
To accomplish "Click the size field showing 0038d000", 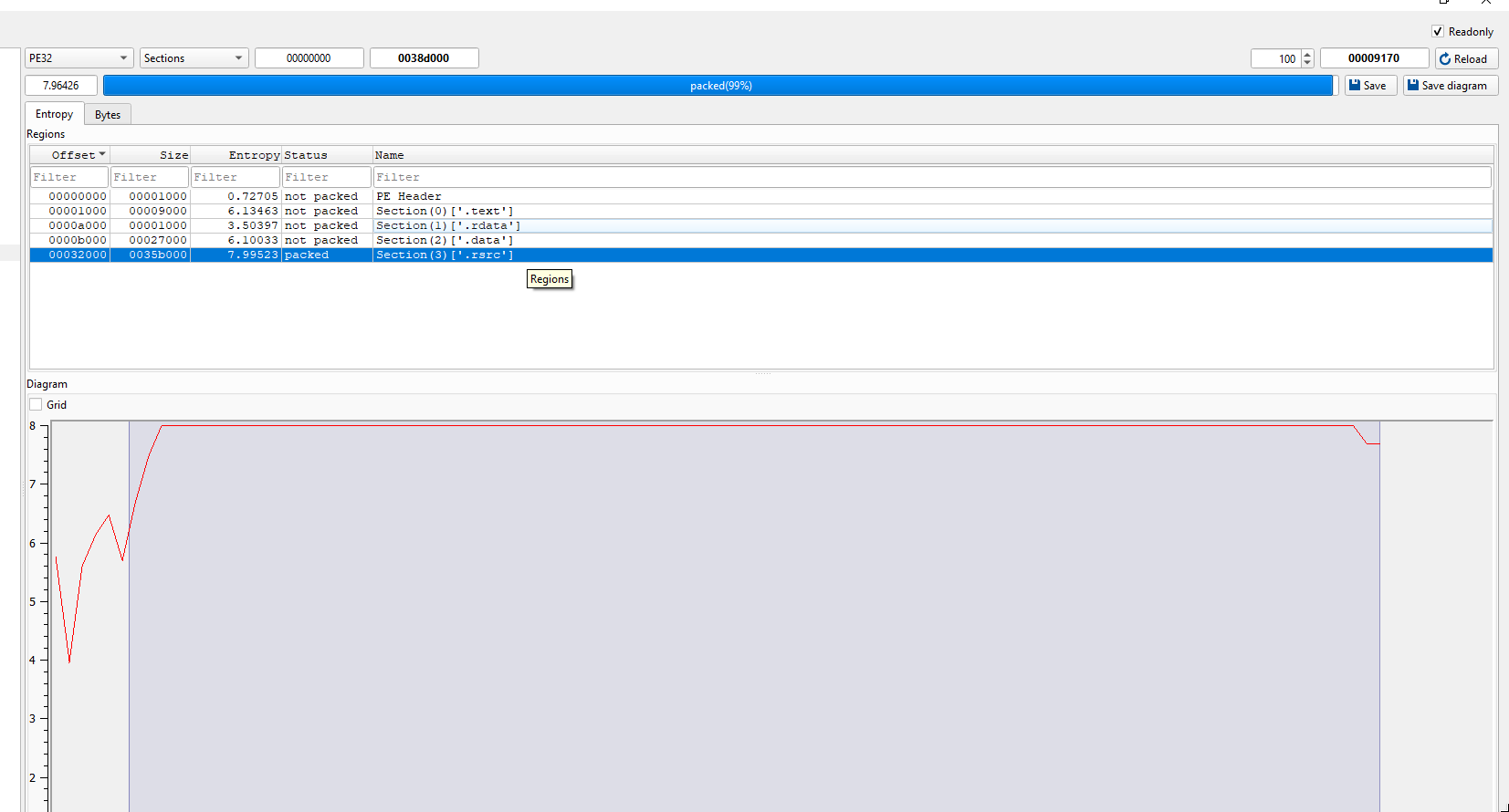I will pyautogui.click(x=424, y=57).
